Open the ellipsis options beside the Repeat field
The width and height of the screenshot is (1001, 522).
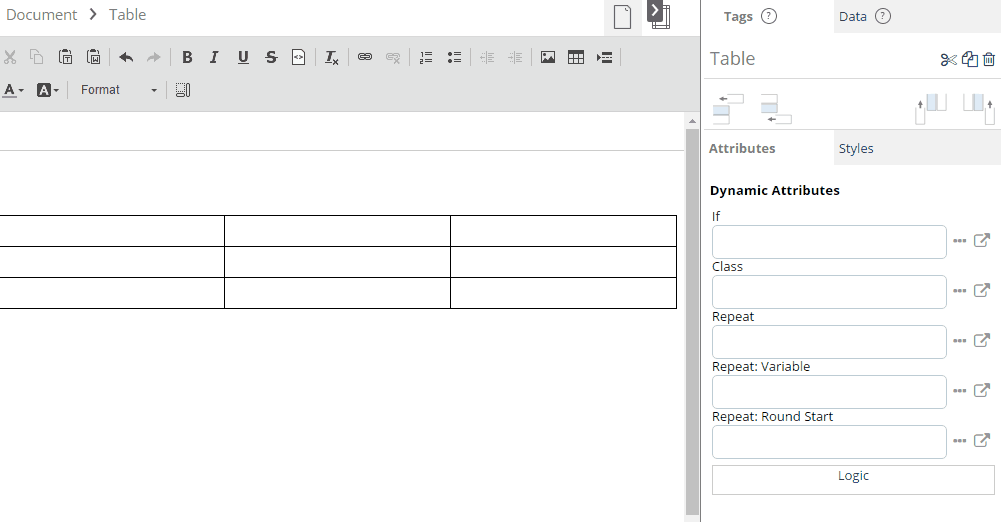click(959, 341)
